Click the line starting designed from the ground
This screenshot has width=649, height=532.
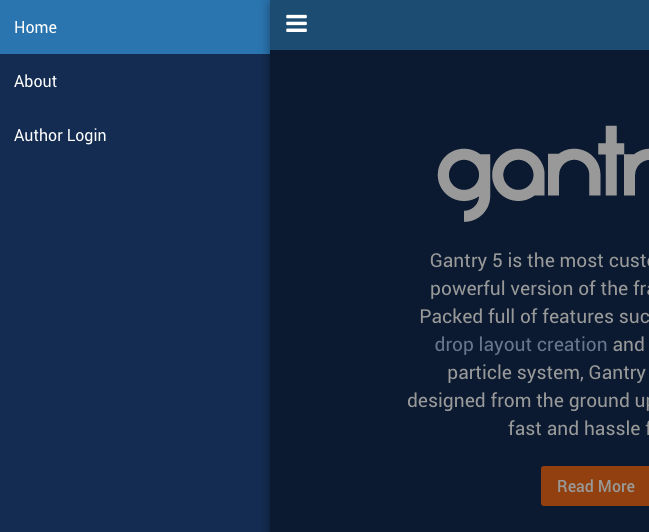[x=528, y=400]
